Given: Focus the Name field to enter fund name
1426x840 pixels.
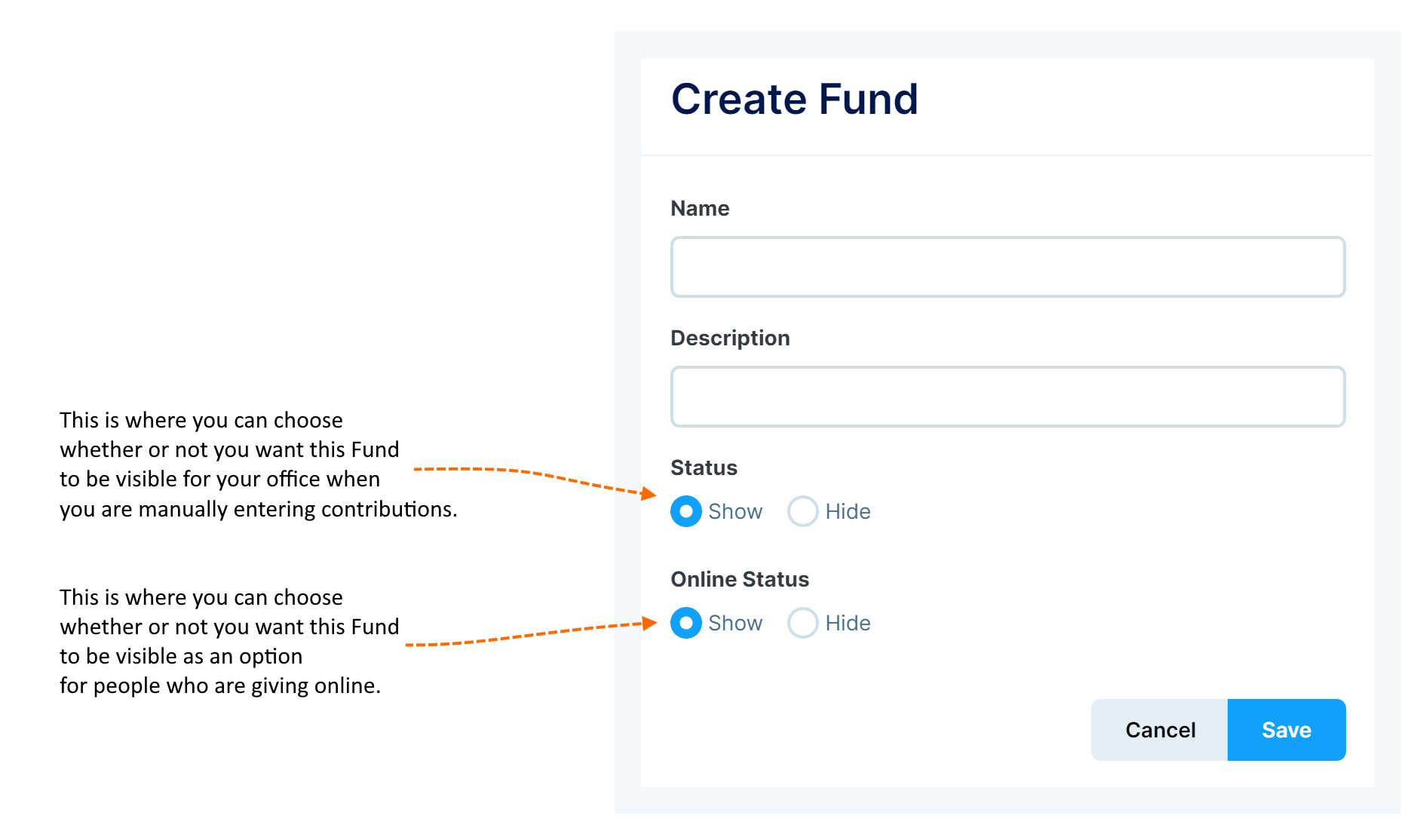Looking at the screenshot, I should [1007, 266].
